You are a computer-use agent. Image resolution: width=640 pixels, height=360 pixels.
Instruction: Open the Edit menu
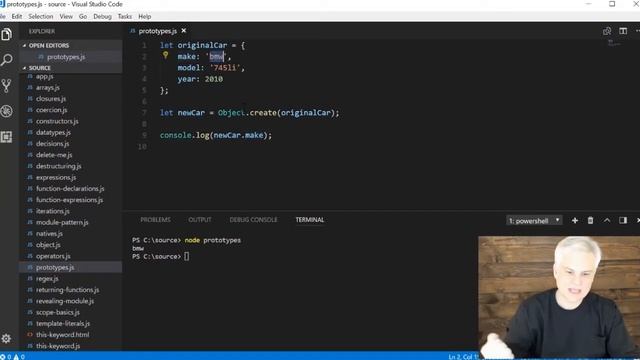pos(17,16)
